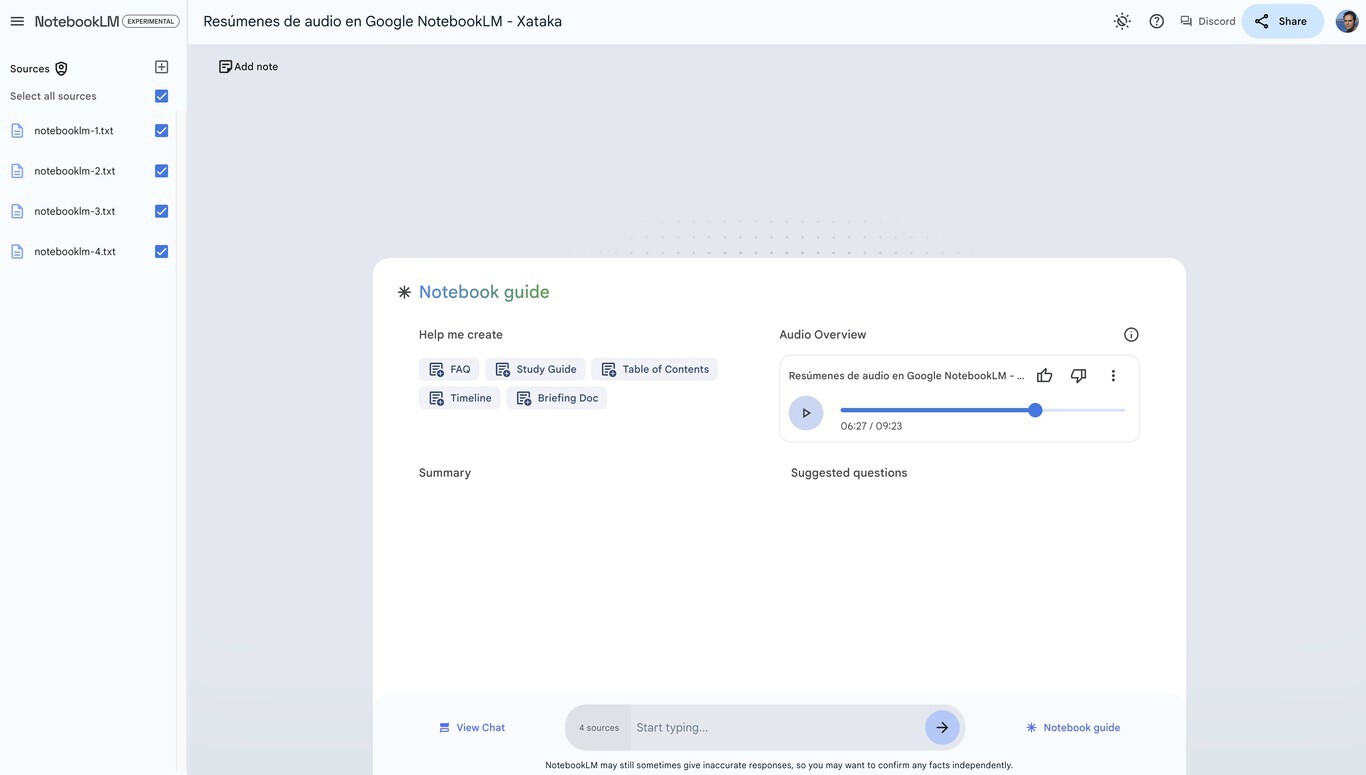This screenshot has height=775, width=1366.
Task: Click the notebook title in the header
Action: (383, 21)
